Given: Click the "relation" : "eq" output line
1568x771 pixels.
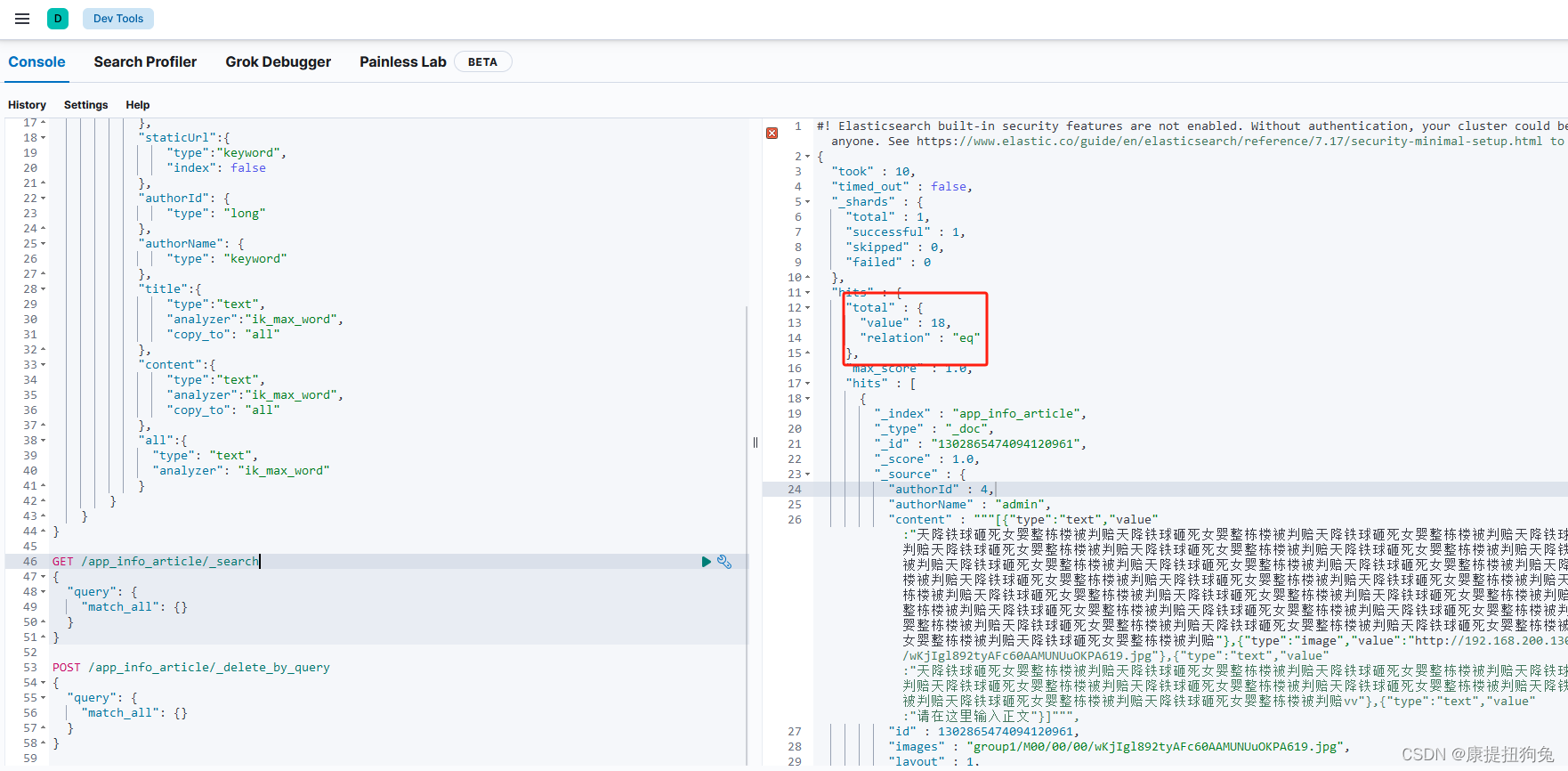Looking at the screenshot, I should pyautogui.click(x=920, y=338).
